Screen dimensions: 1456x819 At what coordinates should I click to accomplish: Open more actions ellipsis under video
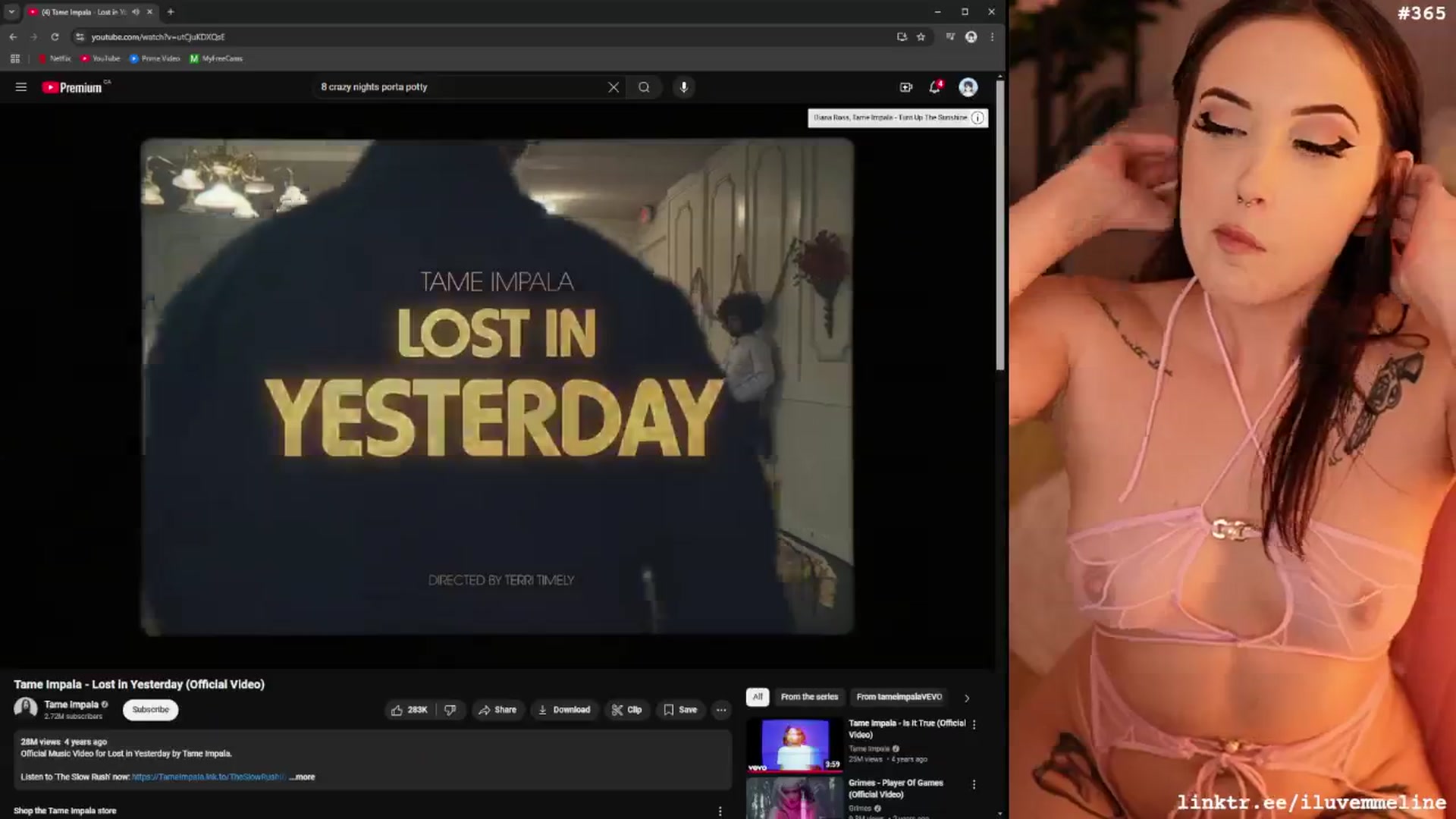point(721,710)
